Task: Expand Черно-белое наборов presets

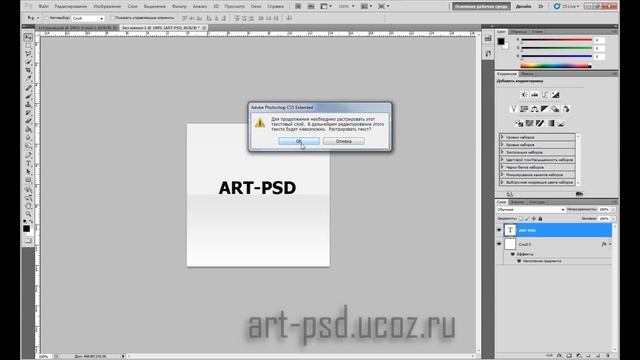Action: coord(502,167)
